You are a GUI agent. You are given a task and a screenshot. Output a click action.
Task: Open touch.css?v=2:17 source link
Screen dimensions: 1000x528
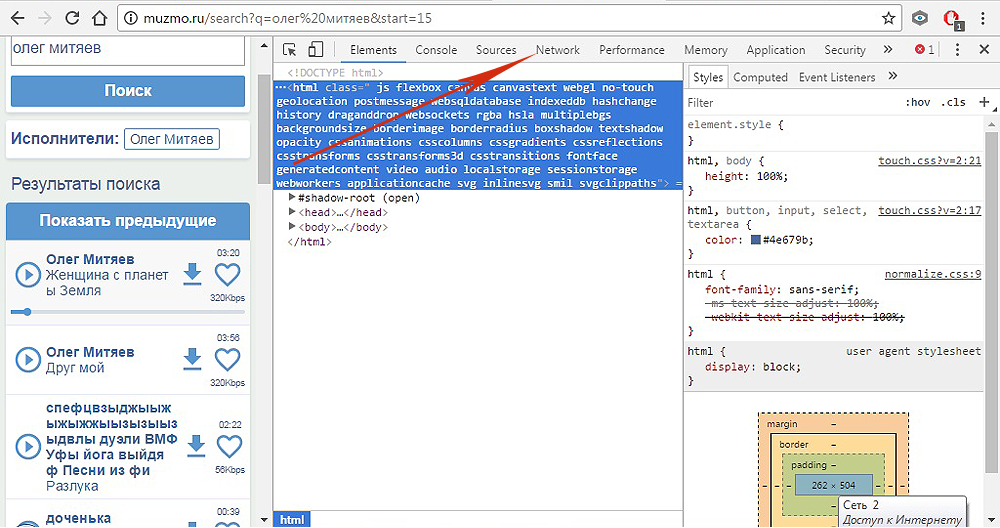pyautogui.click(x=929, y=210)
